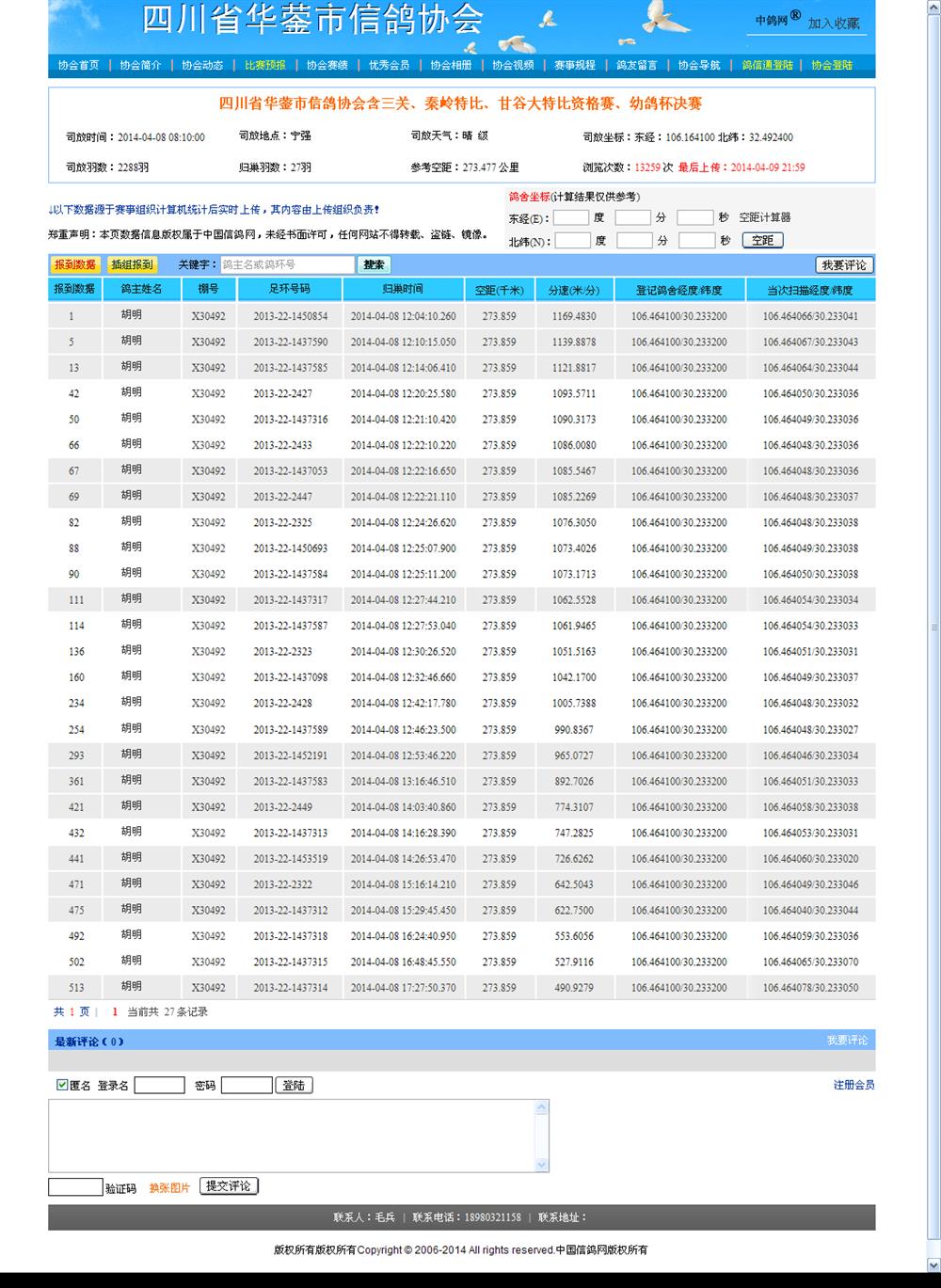The height and width of the screenshot is (1288, 941).
Task: Focus the 密码 password field
Action: pyautogui.click(x=247, y=1086)
